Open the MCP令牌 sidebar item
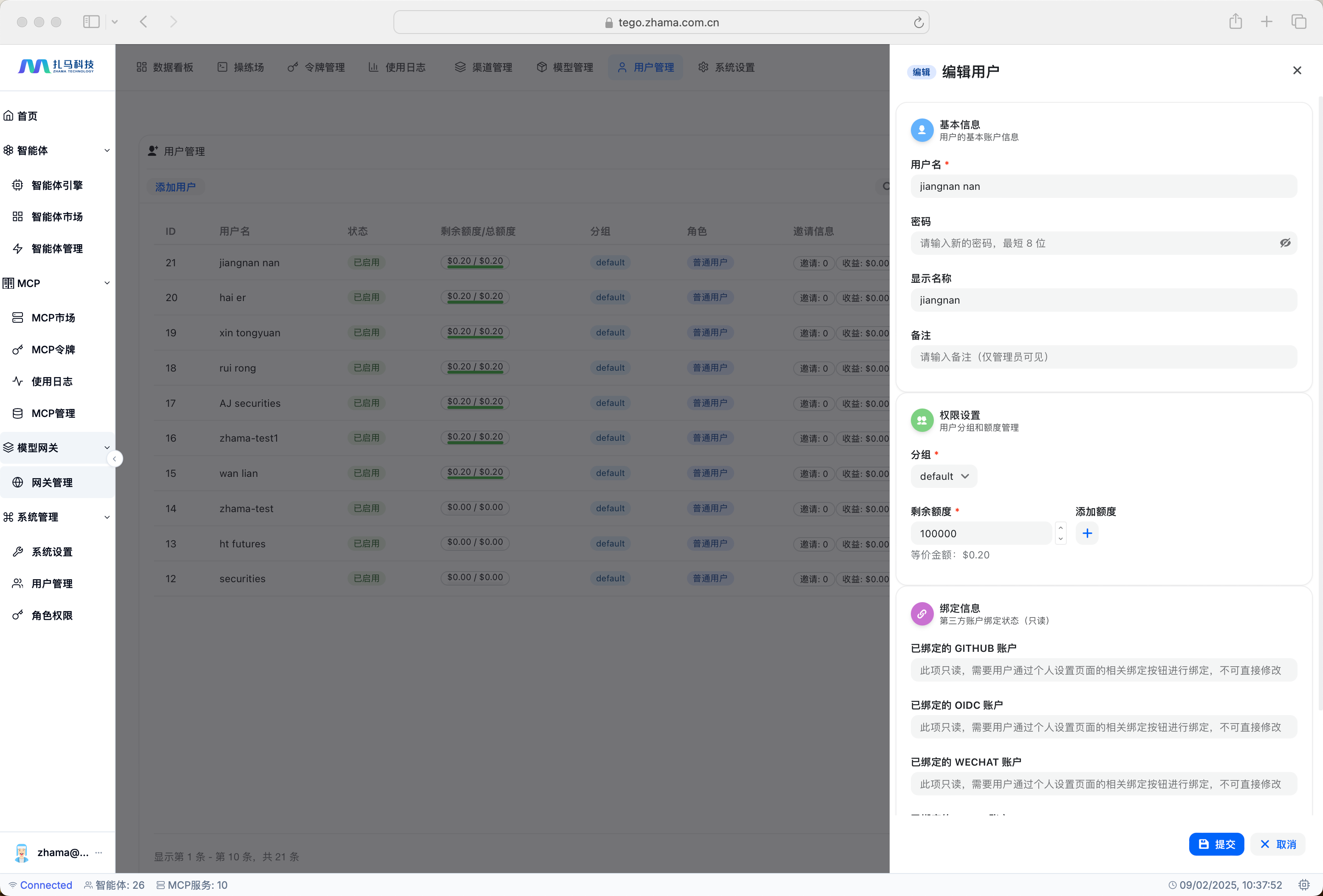 (x=53, y=349)
